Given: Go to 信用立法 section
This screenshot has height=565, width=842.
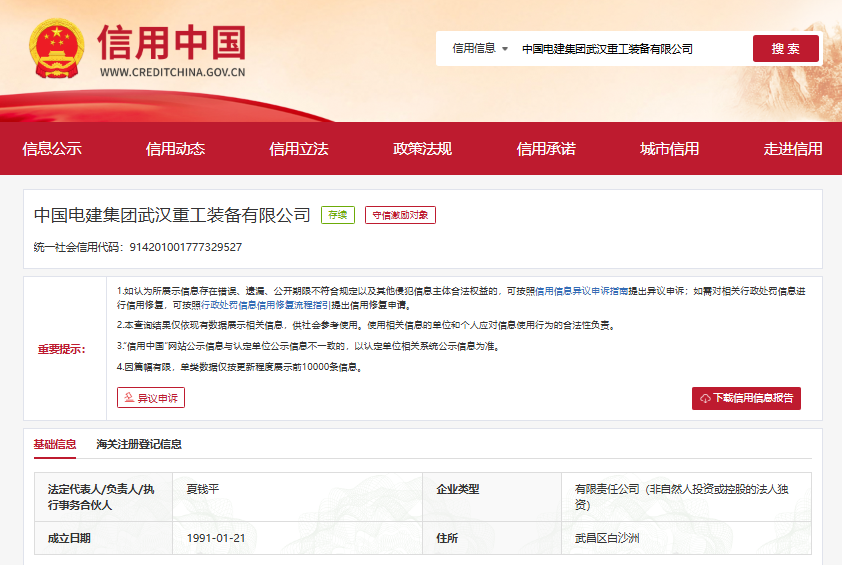Looking at the screenshot, I should click(299, 149).
